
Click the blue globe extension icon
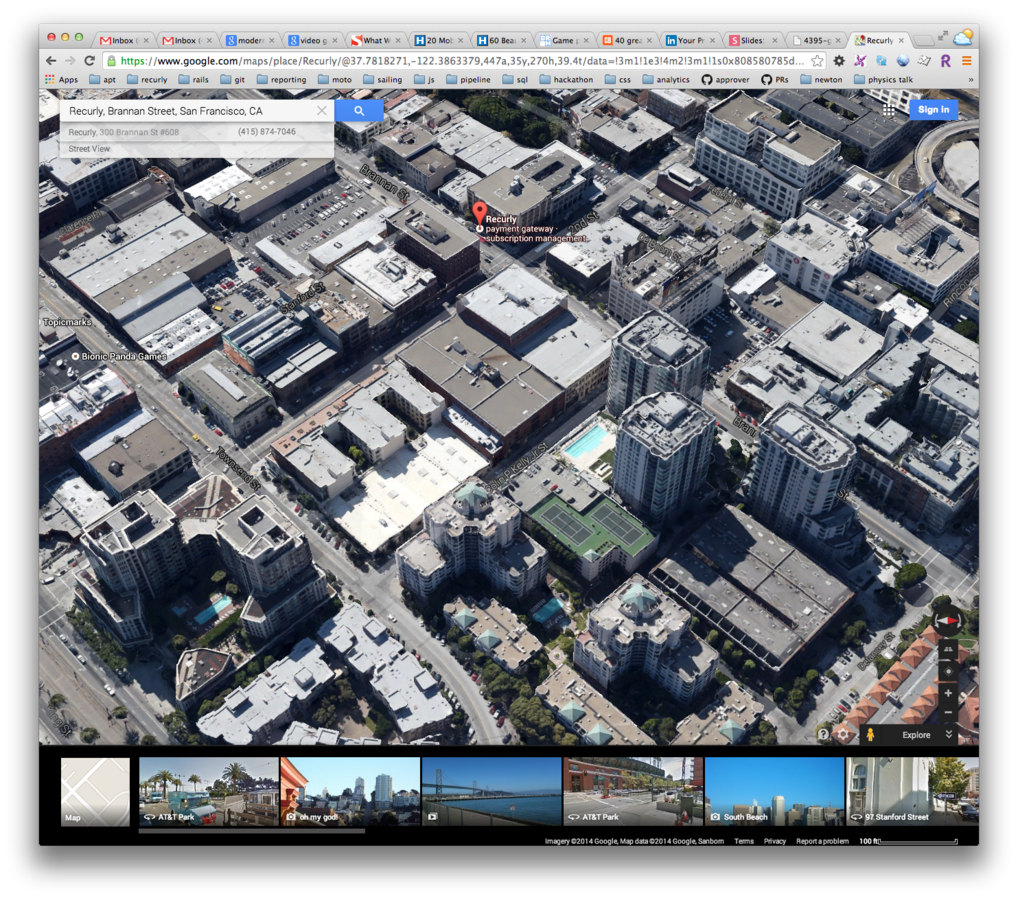[x=902, y=60]
